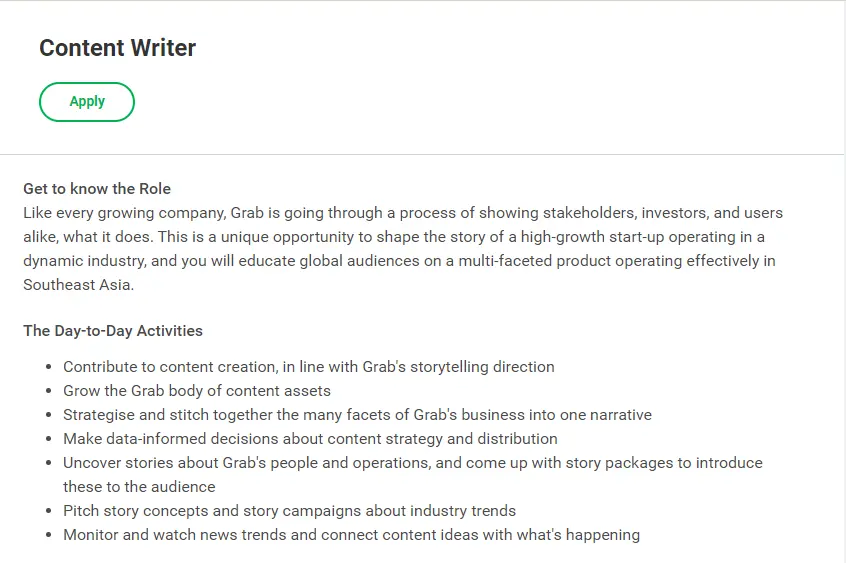Click the "Monitor and watch news trends" bullet

pyautogui.click(x=351, y=535)
